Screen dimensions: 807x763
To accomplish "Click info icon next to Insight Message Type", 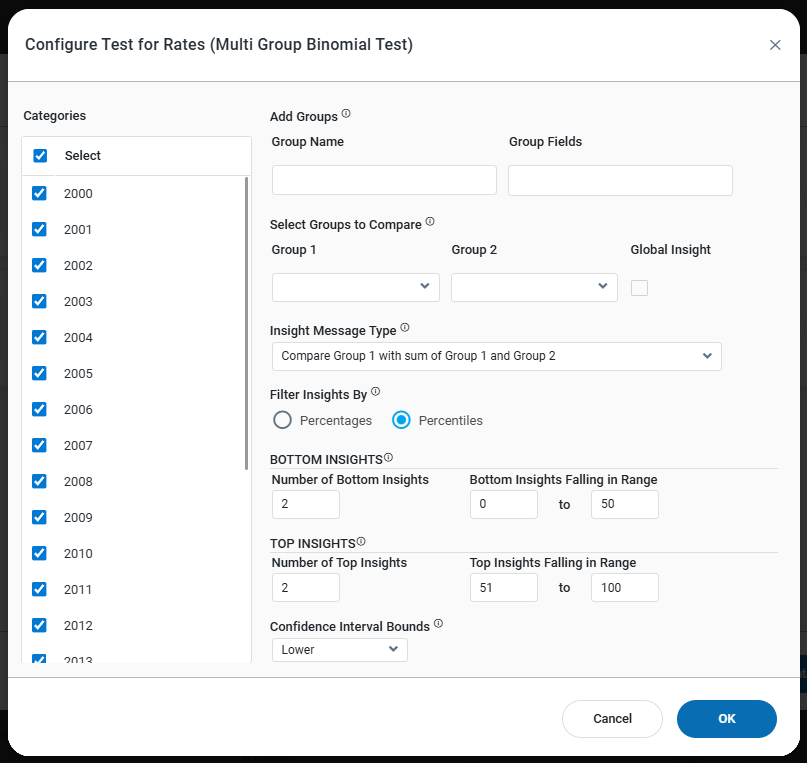I will tap(405, 328).
